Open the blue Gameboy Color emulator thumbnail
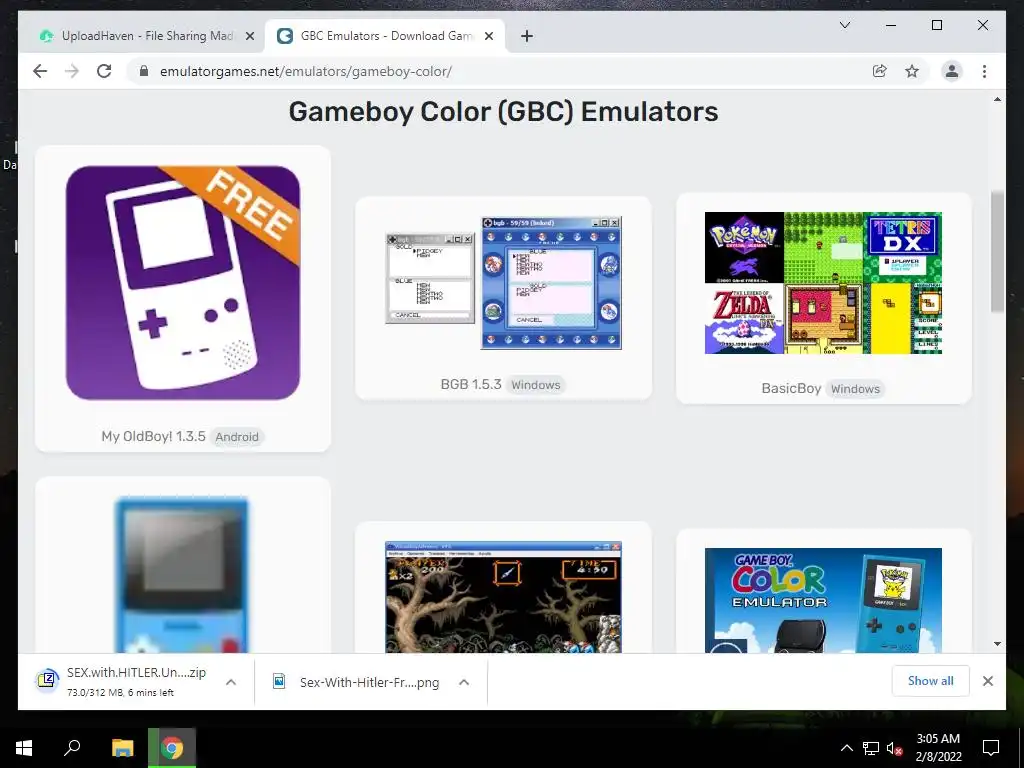The height and width of the screenshot is (768, 1024). (182, 575)
